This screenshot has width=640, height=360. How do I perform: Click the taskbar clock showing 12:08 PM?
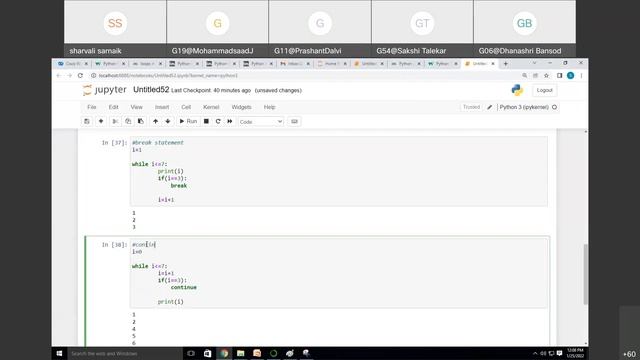[x=575, y=353]
